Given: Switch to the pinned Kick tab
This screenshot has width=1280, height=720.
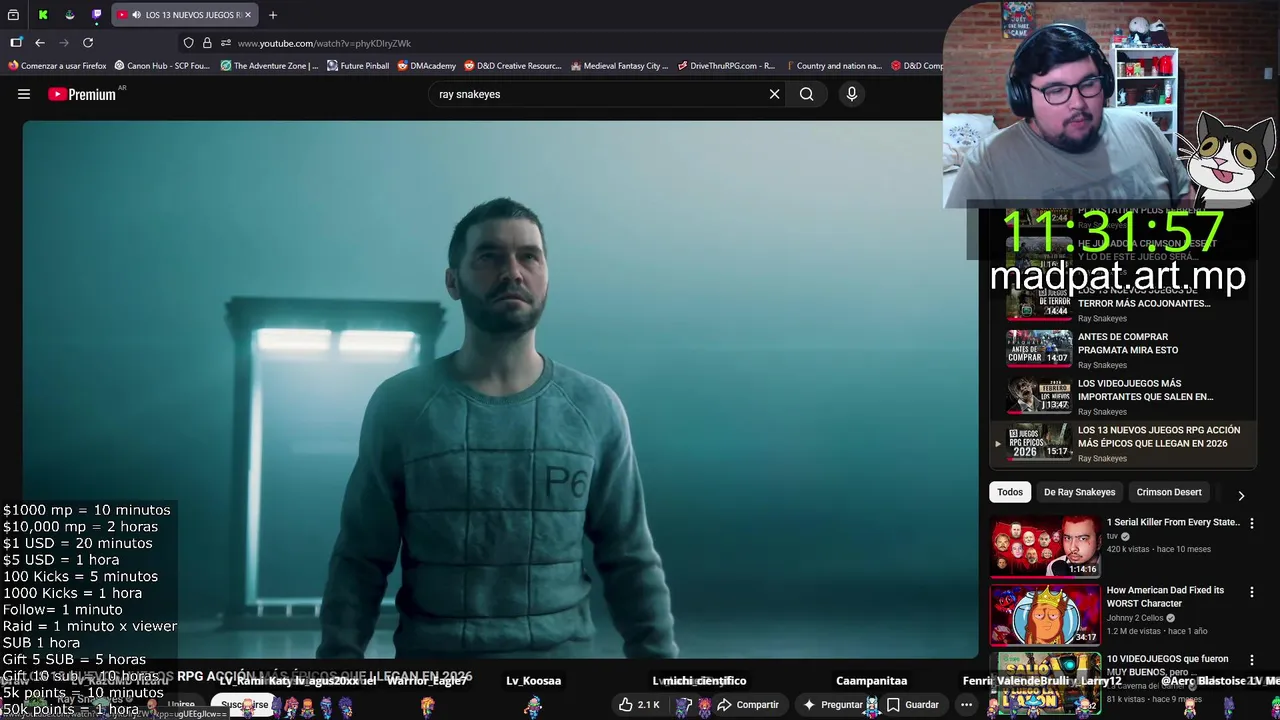Looking at the screenshot, I should (43, 15).
